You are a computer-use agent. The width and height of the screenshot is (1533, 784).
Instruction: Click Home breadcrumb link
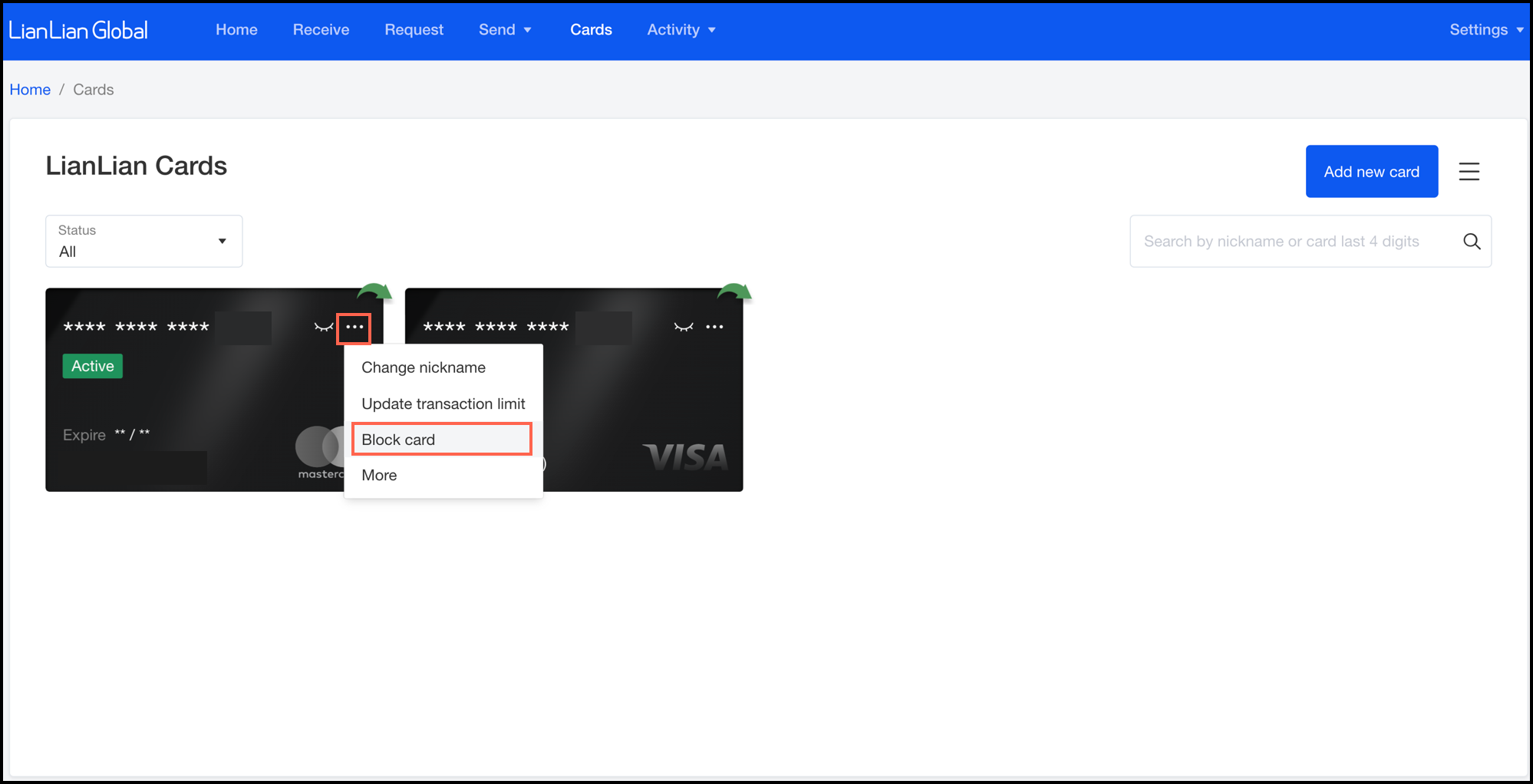[x=30, y=90]
